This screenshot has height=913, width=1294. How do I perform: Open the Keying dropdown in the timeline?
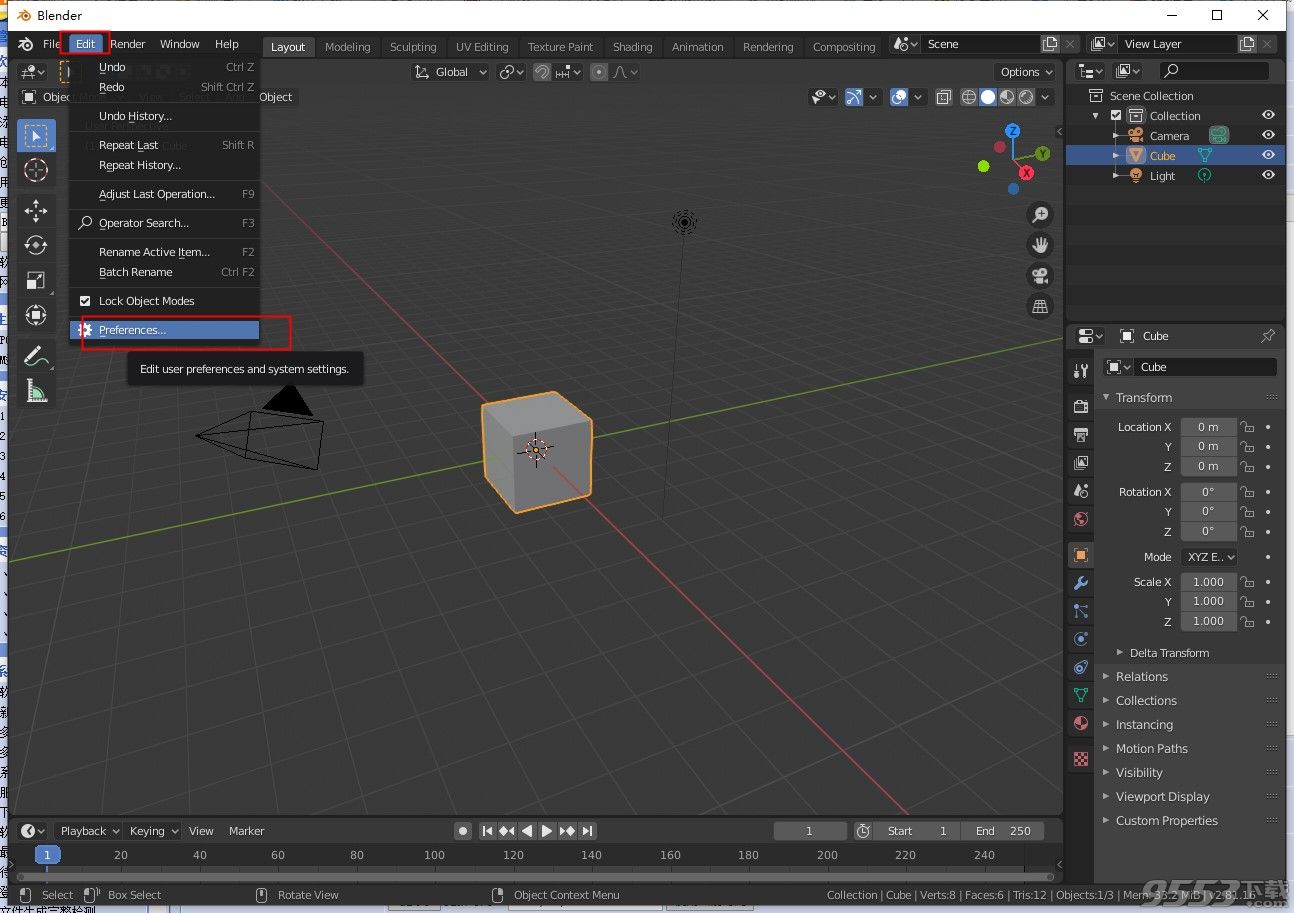click(153, 831)
